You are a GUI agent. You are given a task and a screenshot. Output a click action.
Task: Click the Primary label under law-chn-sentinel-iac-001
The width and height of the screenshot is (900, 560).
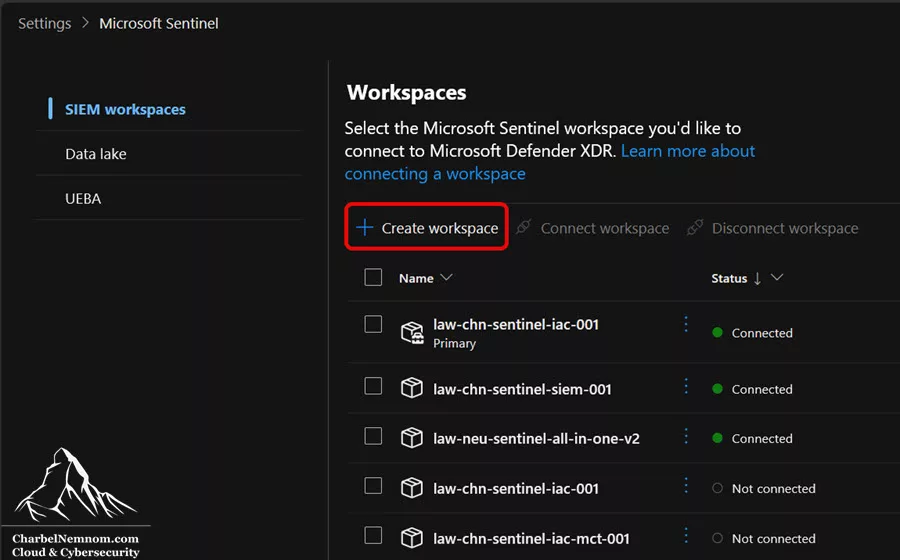coord(454,343)
